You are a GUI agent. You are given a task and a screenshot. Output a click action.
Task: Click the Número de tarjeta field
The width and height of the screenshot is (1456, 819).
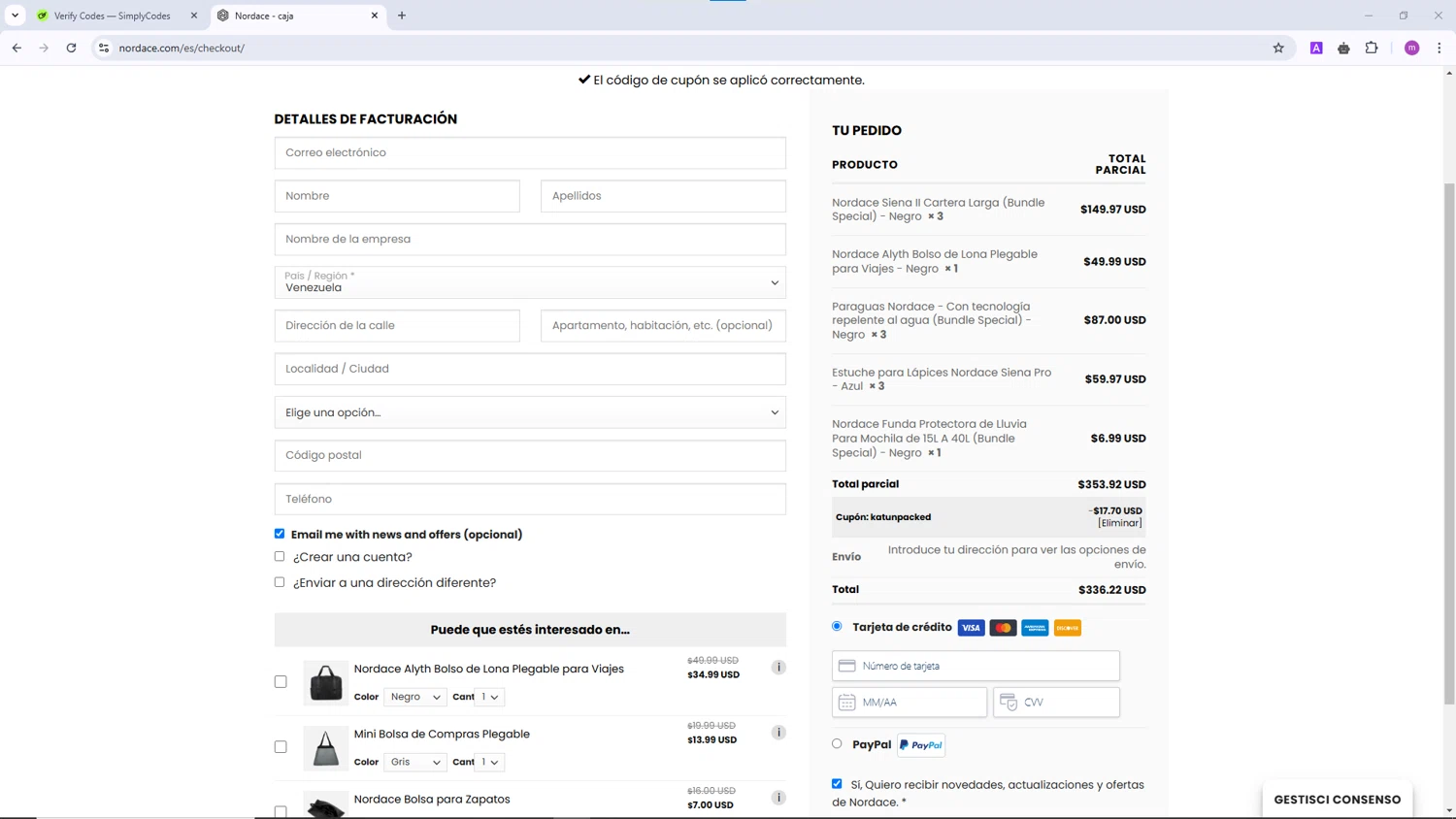(976, 666)
